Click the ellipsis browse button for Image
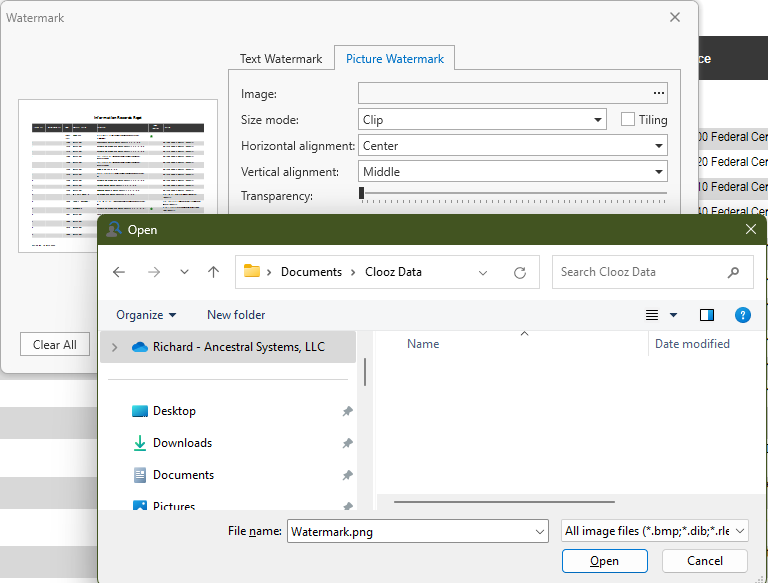768x583 pixels. coord(658,93)
